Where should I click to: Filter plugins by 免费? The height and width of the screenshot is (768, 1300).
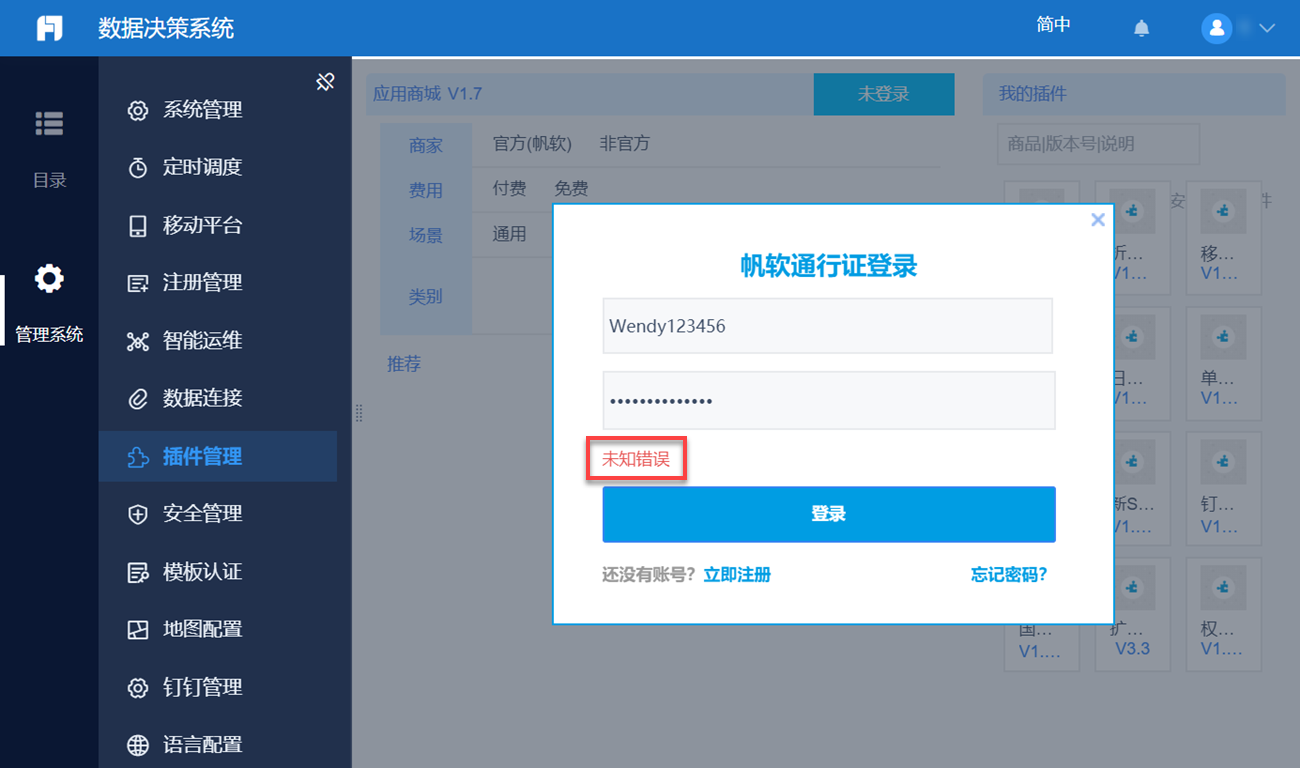571,189
